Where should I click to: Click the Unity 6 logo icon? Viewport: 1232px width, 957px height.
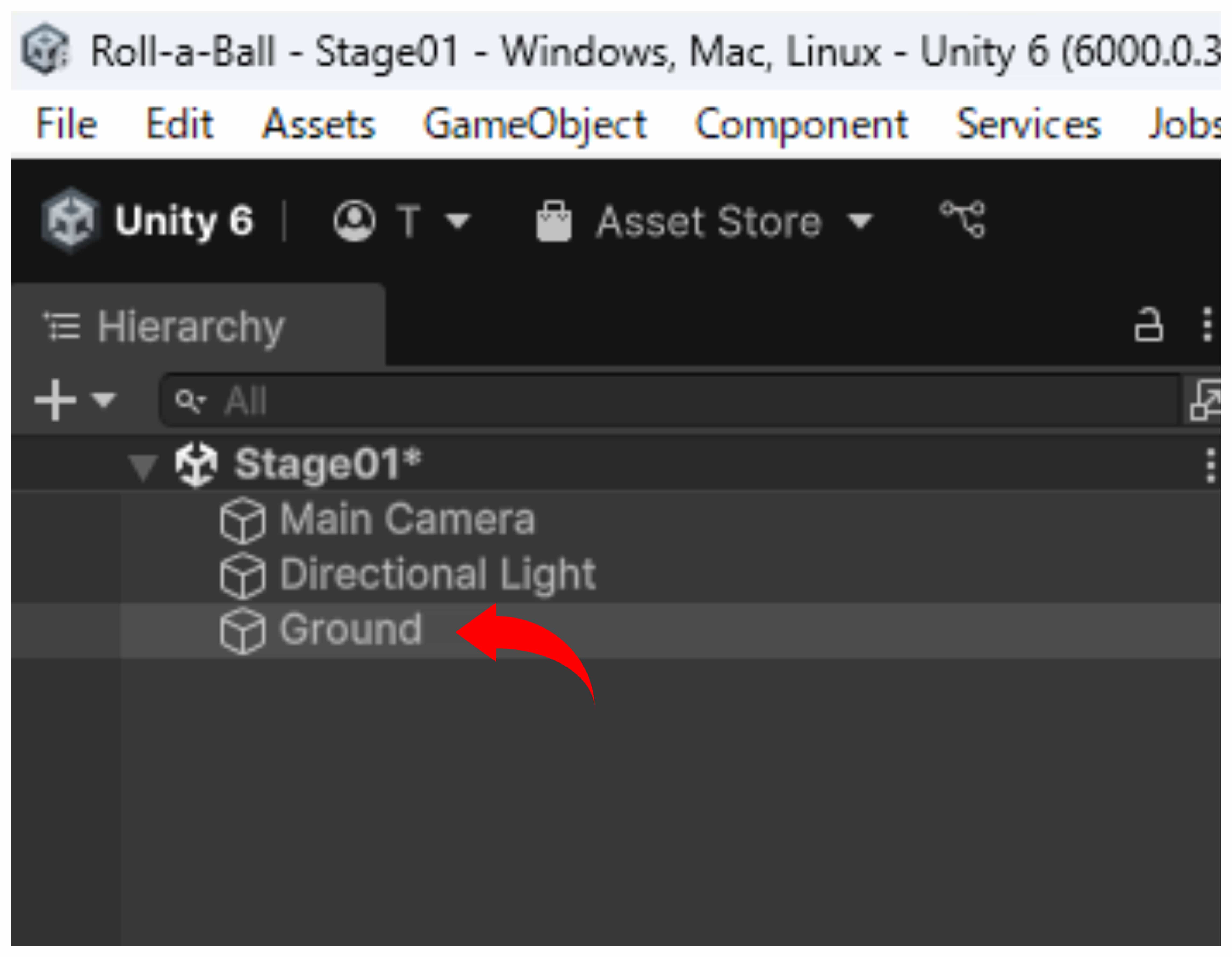(x=70, y=220)
